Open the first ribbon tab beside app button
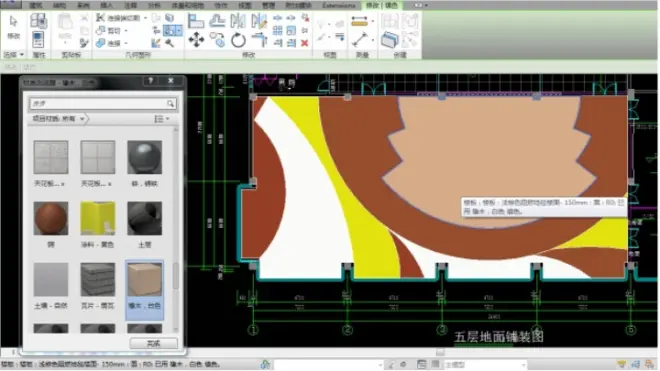This screenshot has width=660, height=371. [x=36, y=5]
